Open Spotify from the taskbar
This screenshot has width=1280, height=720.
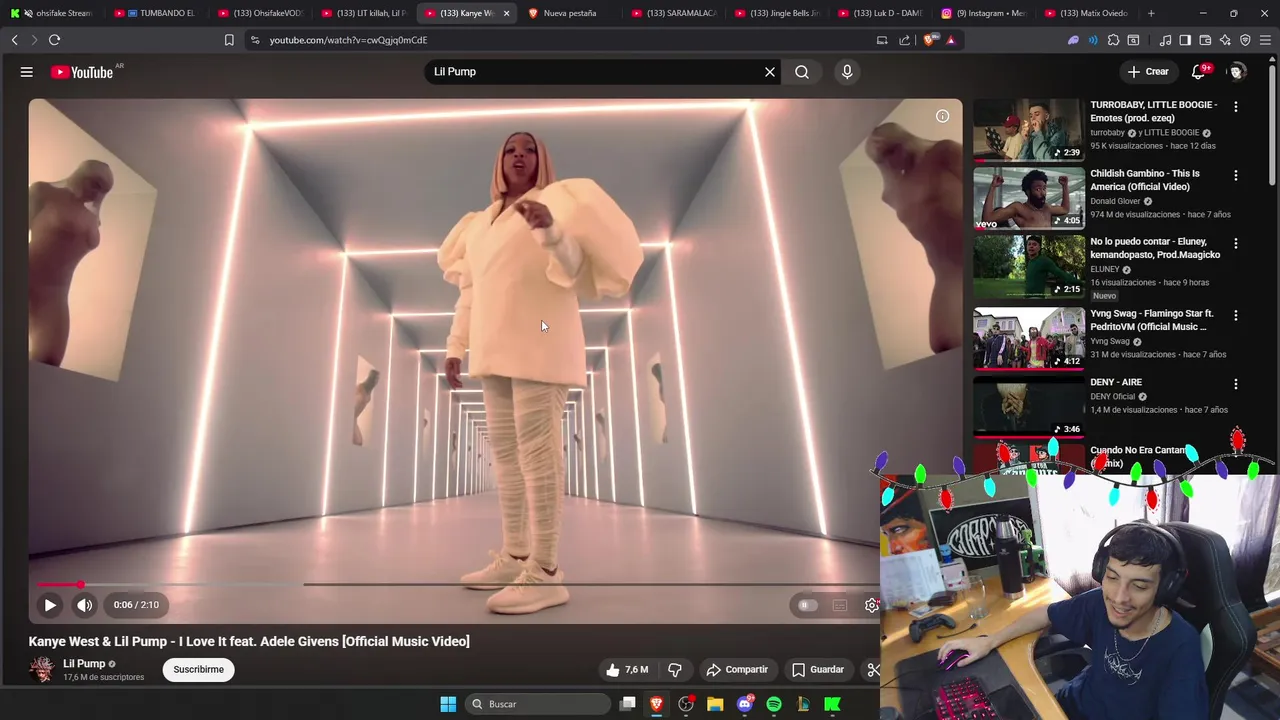click(774, 704)
